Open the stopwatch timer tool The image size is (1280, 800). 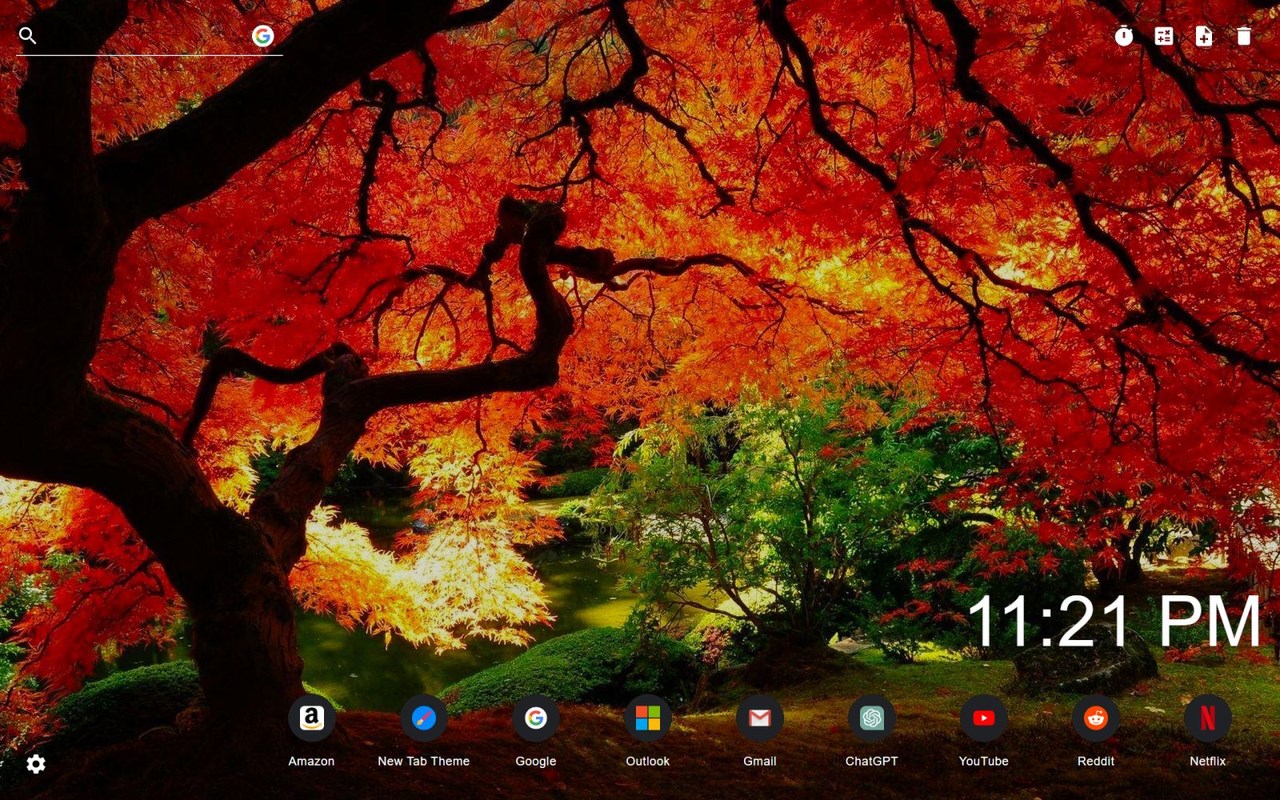click(1124, 36)
